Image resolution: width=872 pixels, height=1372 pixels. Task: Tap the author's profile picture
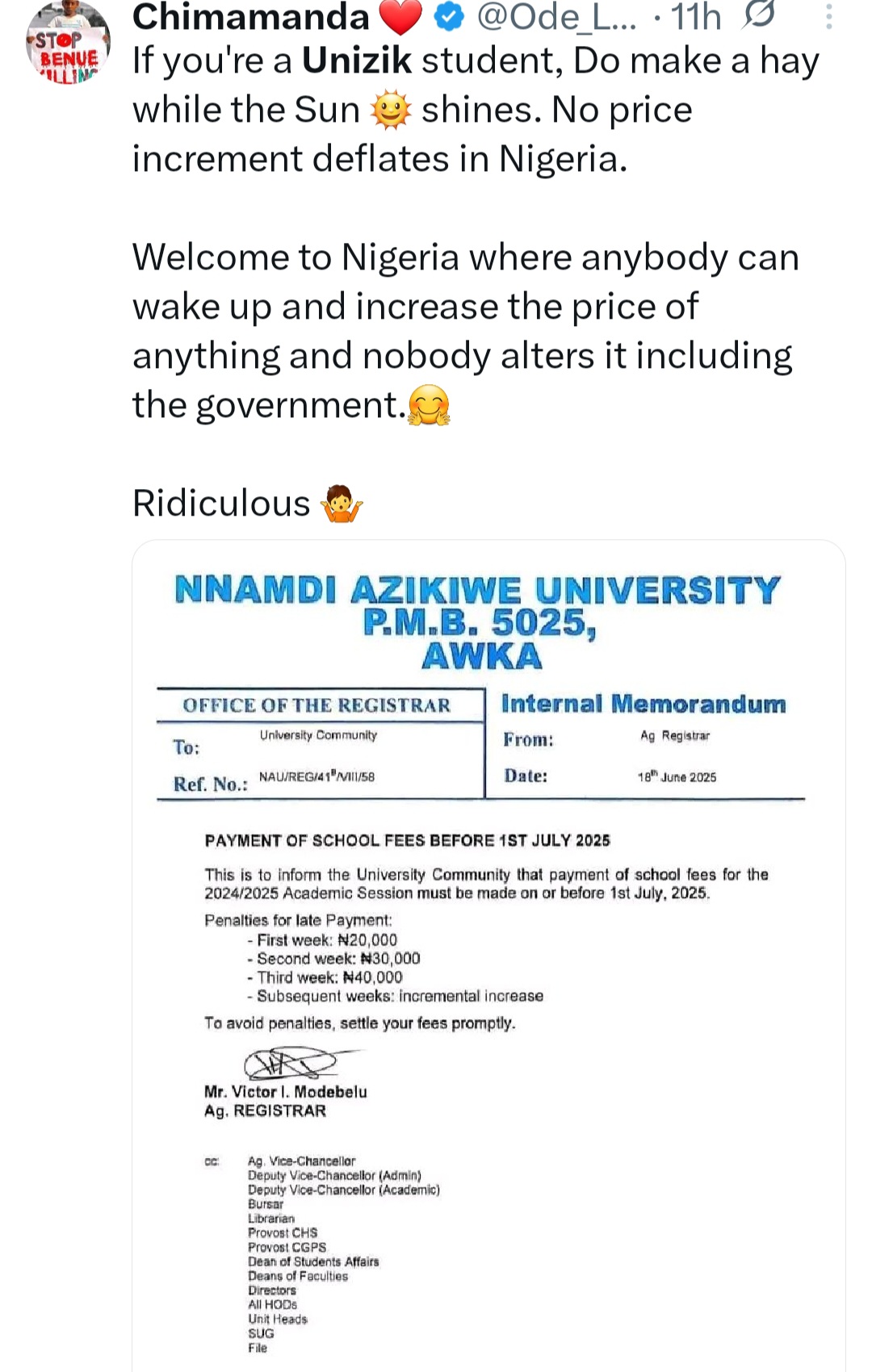(x=68, y=44)
